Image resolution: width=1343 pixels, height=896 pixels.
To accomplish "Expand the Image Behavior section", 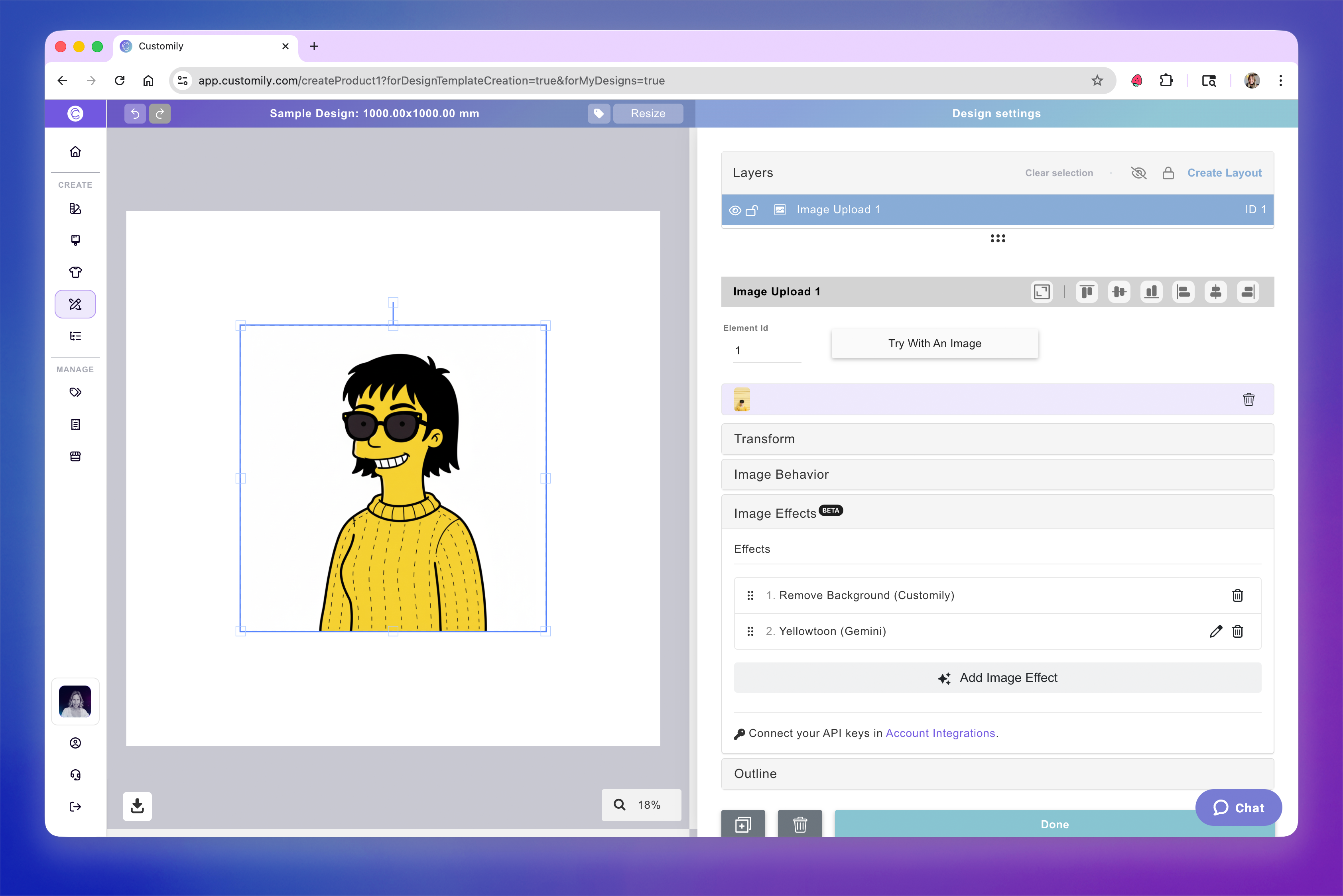I will tap(997, 474).
